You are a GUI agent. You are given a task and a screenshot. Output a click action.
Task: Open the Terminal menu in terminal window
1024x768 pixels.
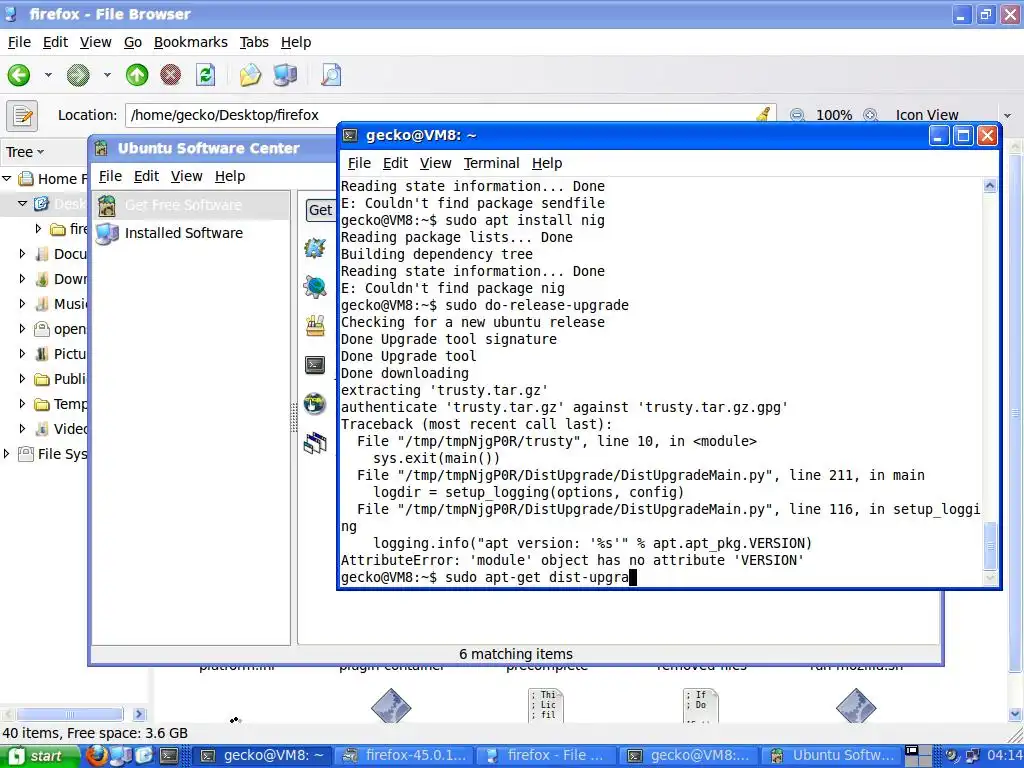[x=491, y=163]
